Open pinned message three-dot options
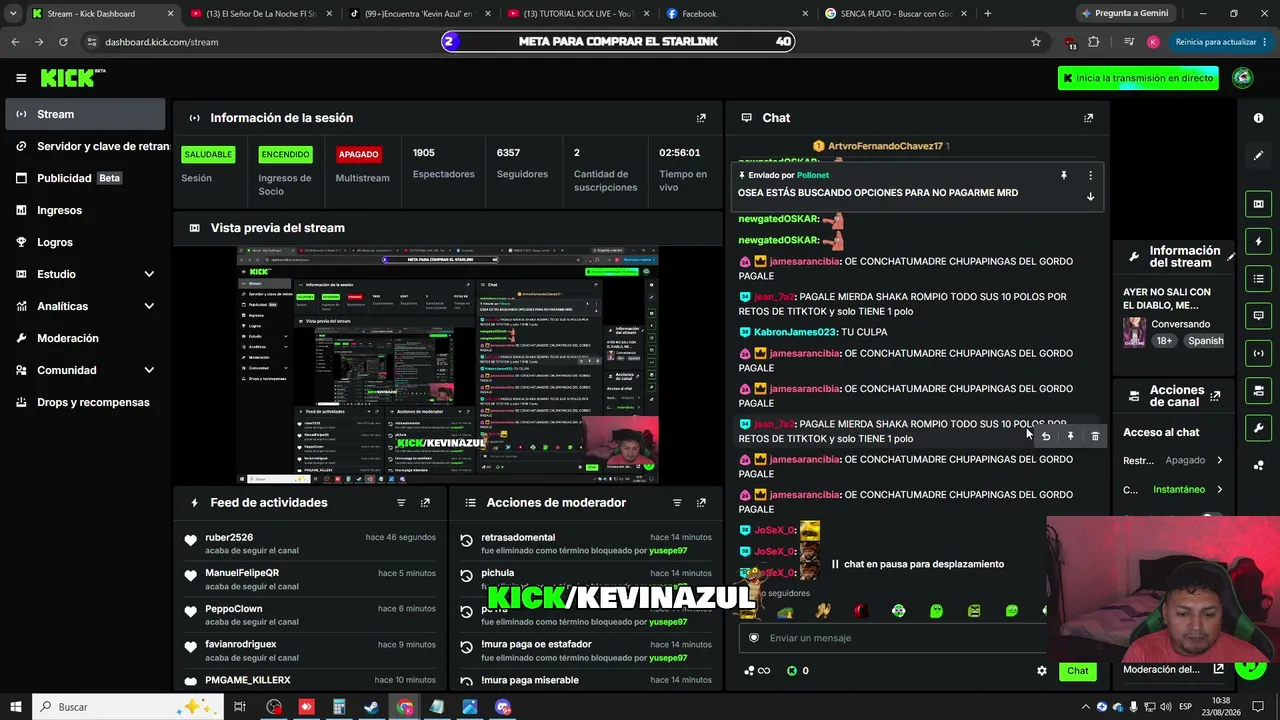The height and width of the screenshot is (720, 1280). pos(1090,175)
